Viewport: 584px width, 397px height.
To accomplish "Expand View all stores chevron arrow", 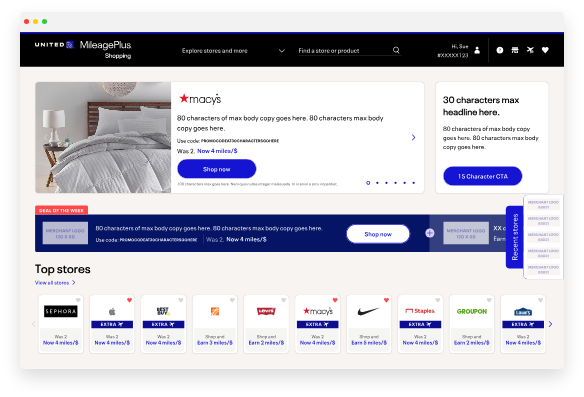I will (74, 283).
